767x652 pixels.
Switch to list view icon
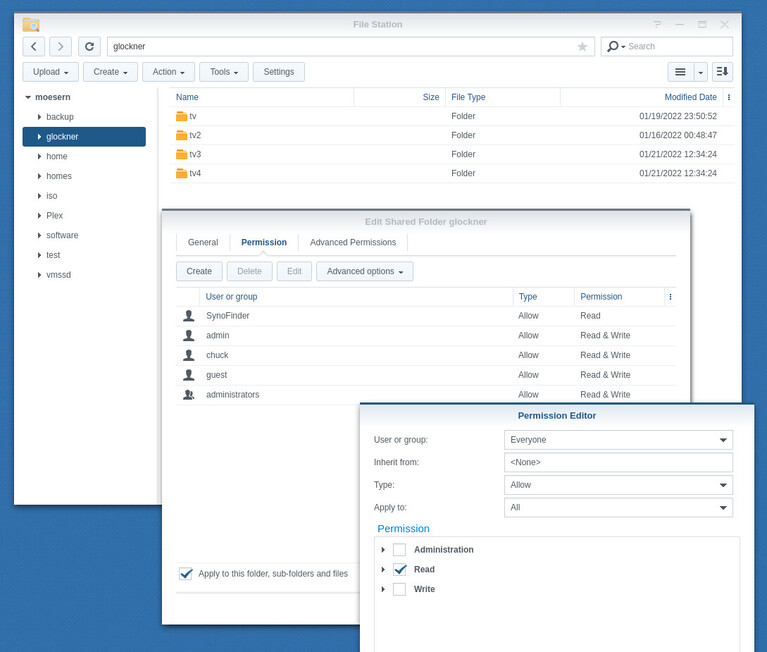[680, 72]
